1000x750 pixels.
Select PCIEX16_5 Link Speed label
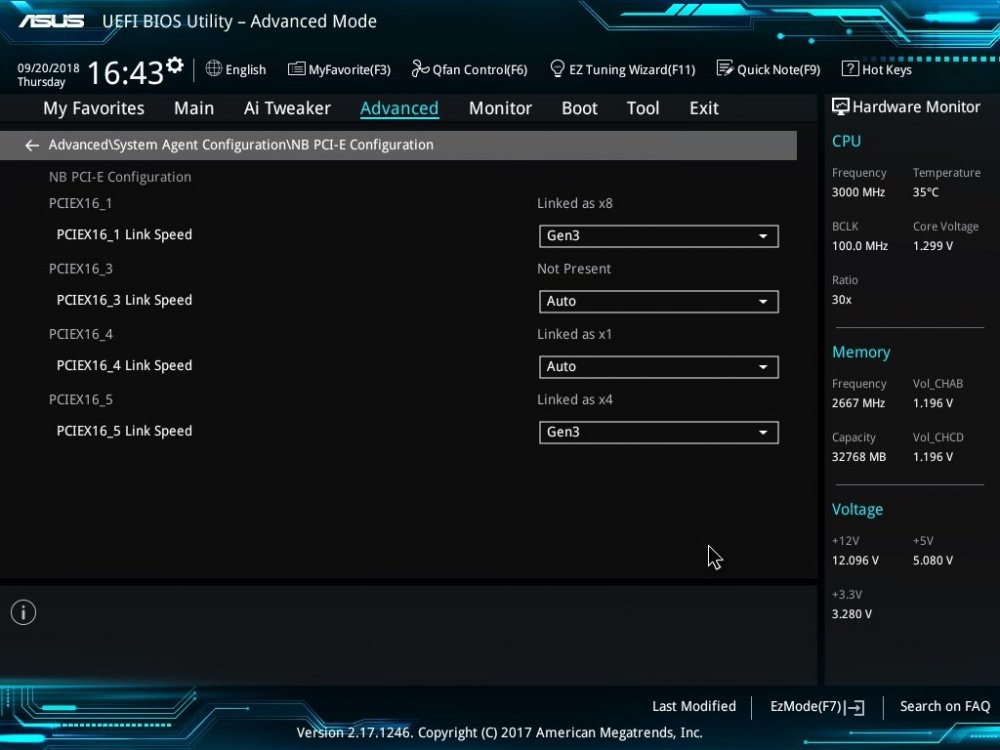pyautogui.click(x=124, y=431)
